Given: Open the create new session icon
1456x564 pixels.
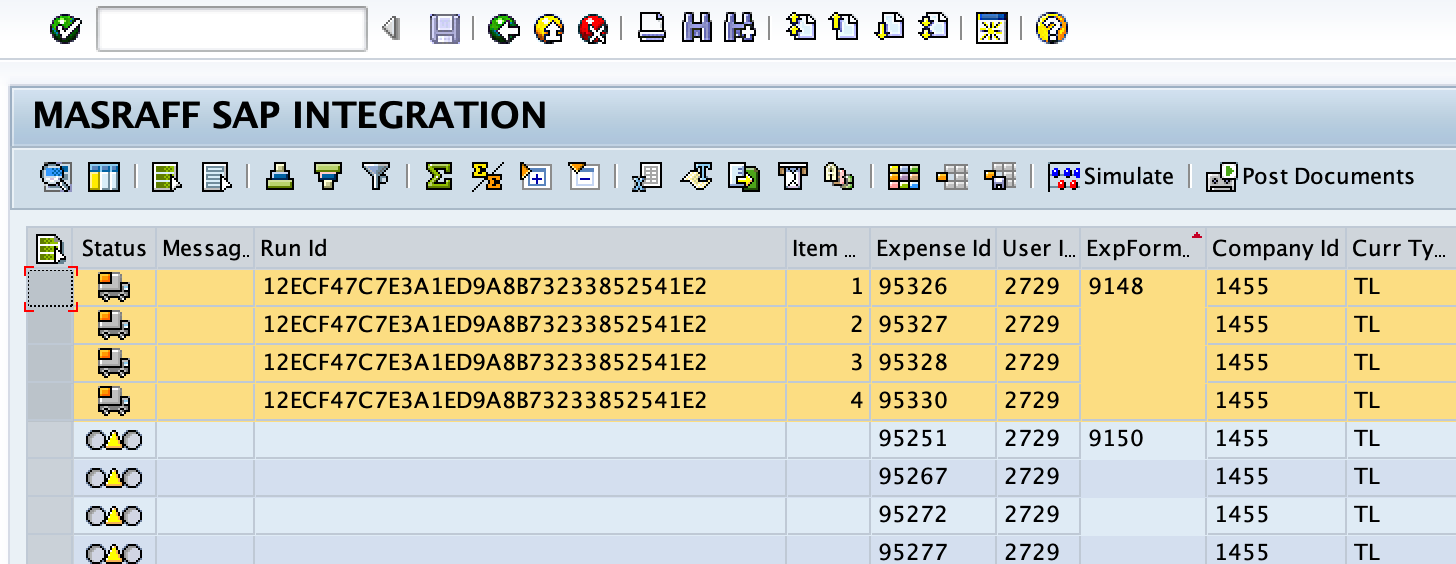Looking at the screenshot, I should (x=991, y=28).
